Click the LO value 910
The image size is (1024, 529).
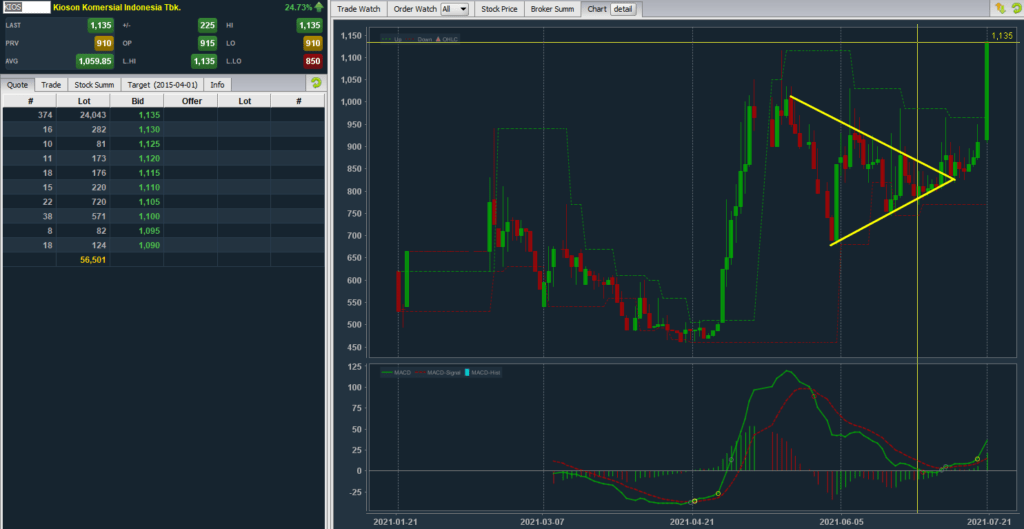tap(312, 44)
